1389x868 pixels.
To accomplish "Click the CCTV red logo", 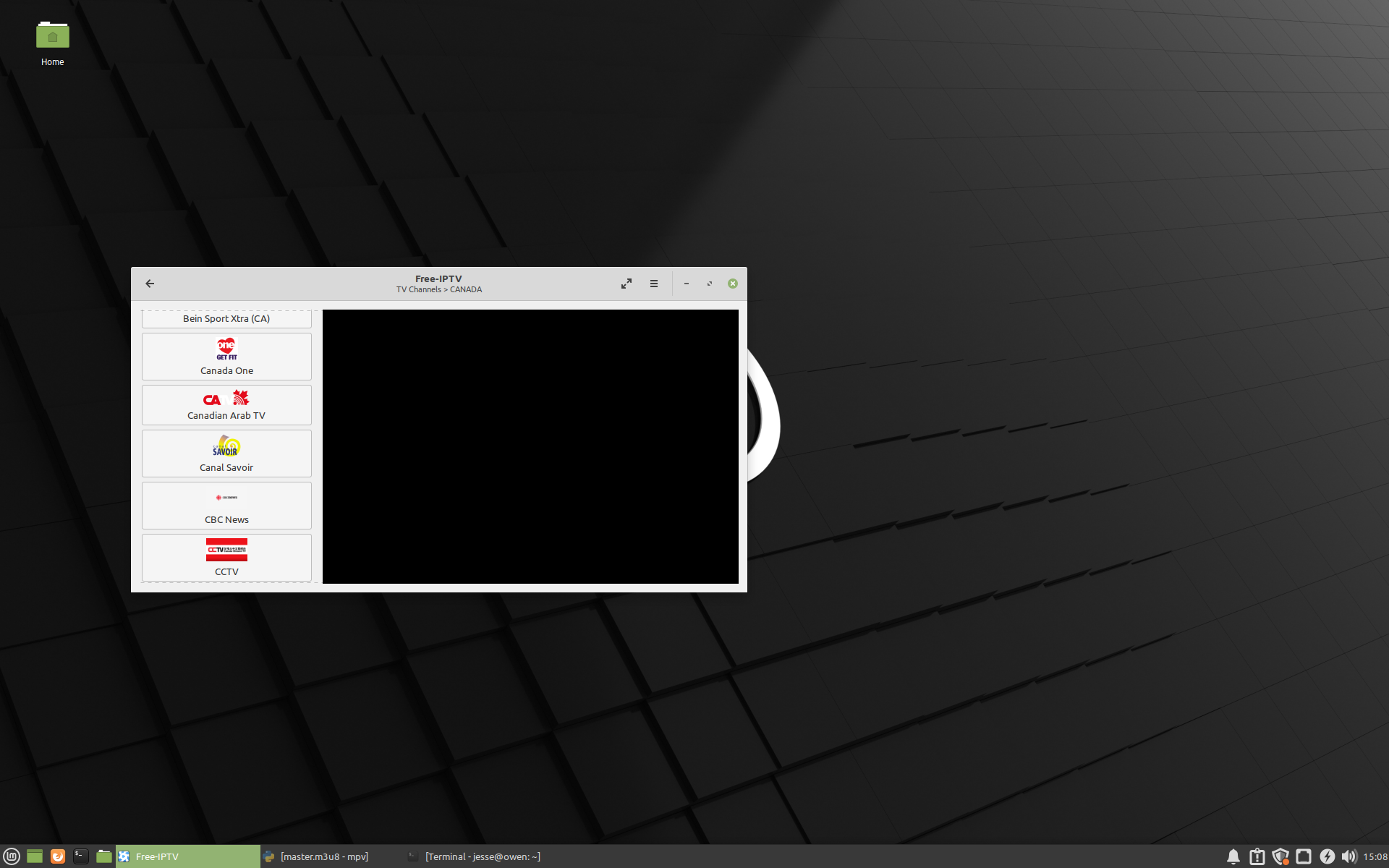I will (226, 550).
